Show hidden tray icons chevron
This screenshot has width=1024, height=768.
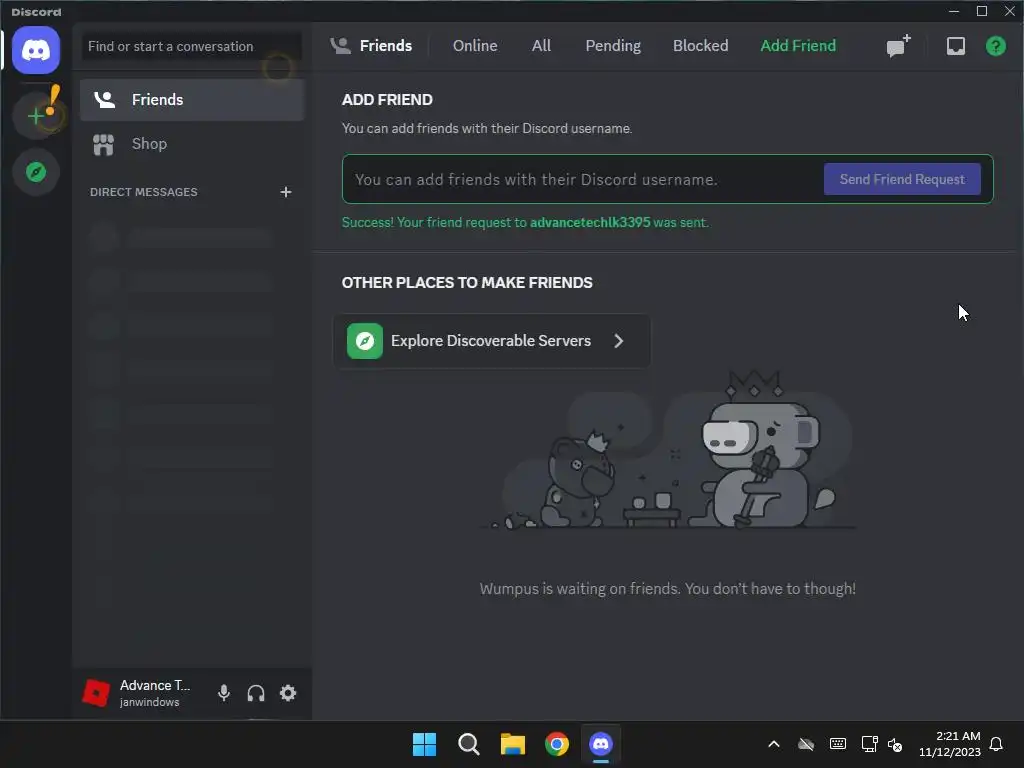click(773, 744)
